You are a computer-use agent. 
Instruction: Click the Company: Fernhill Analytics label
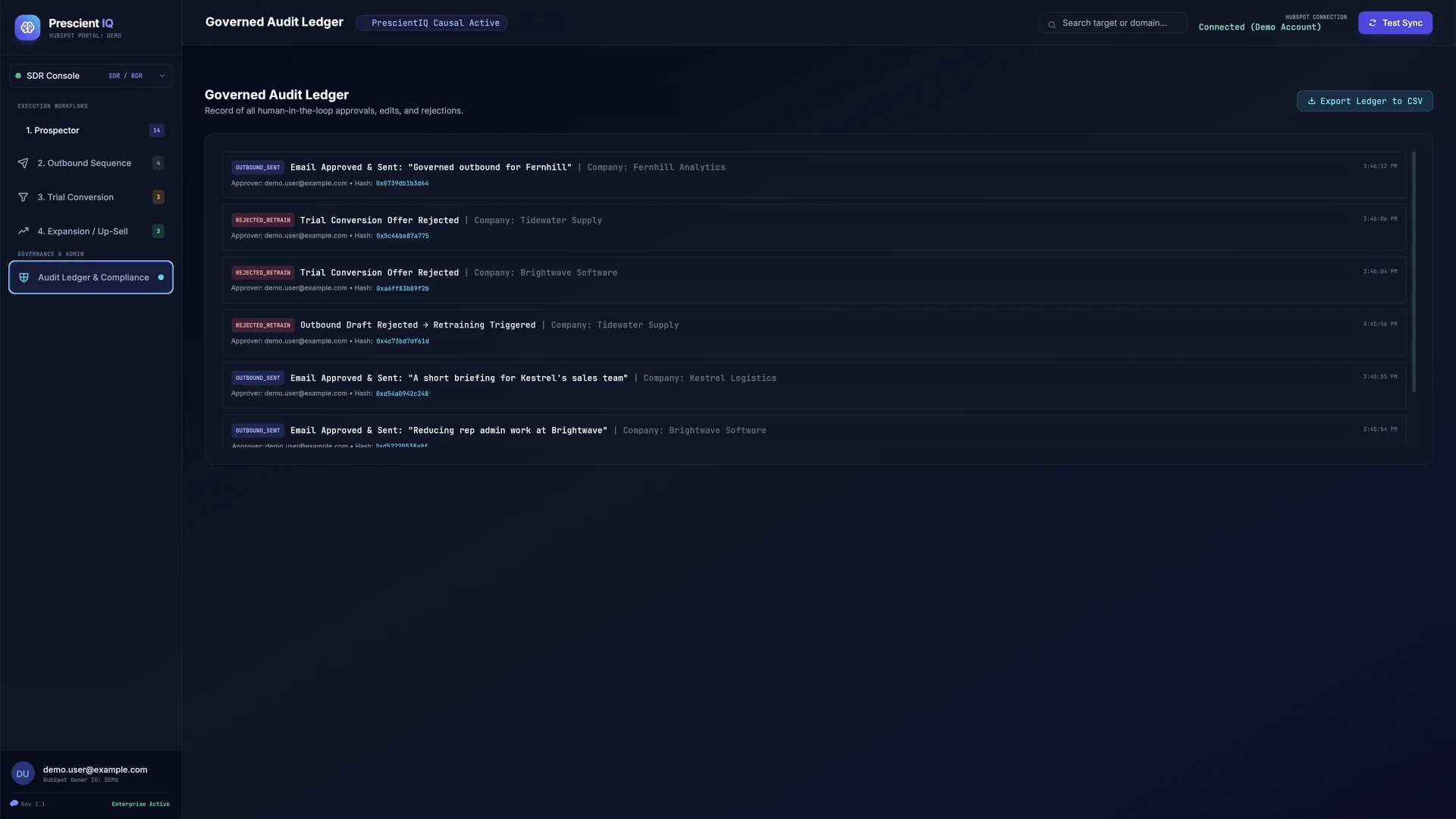click(x=656, y=168)
